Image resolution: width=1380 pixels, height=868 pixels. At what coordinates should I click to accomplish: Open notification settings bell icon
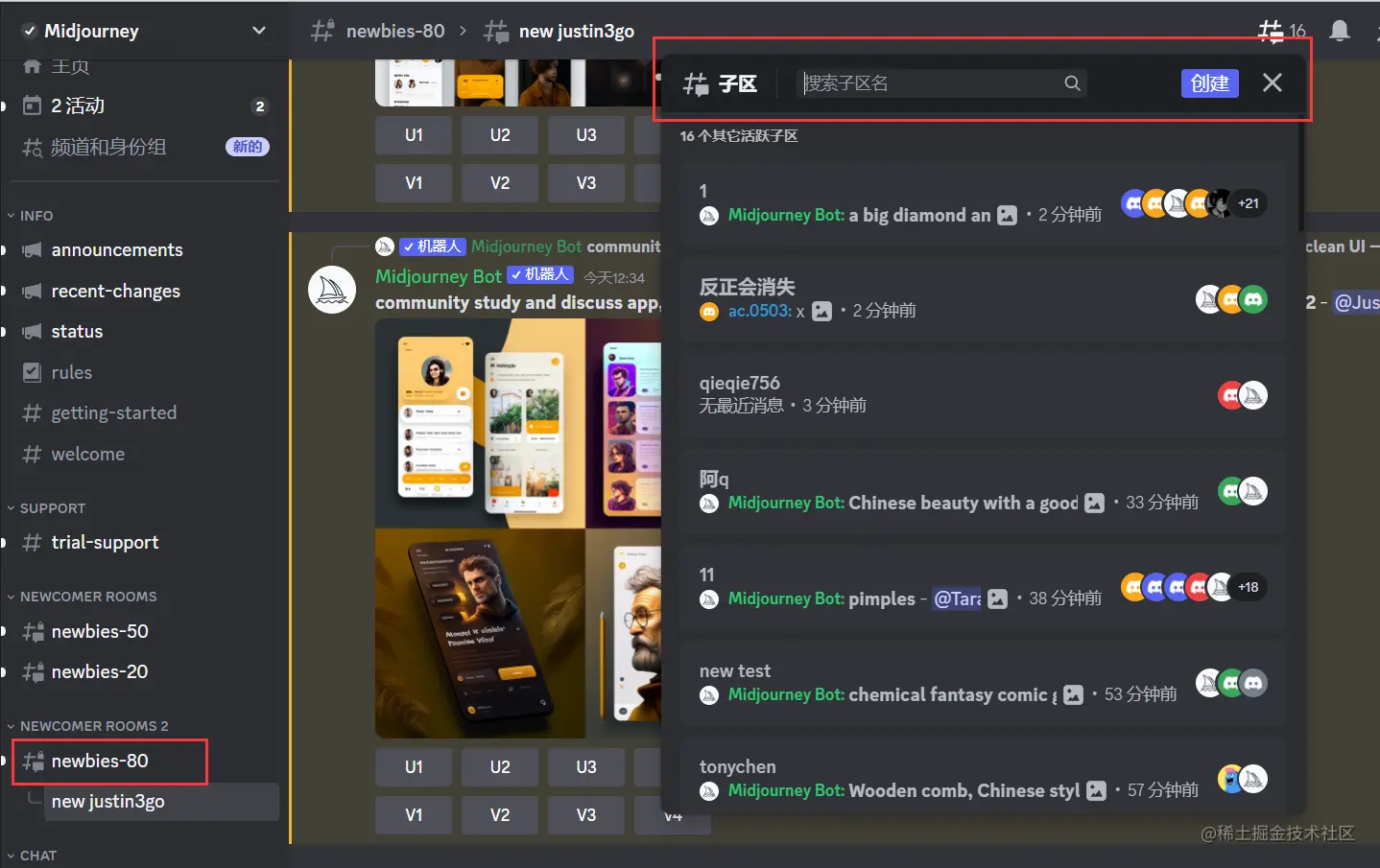(1340, 31)
